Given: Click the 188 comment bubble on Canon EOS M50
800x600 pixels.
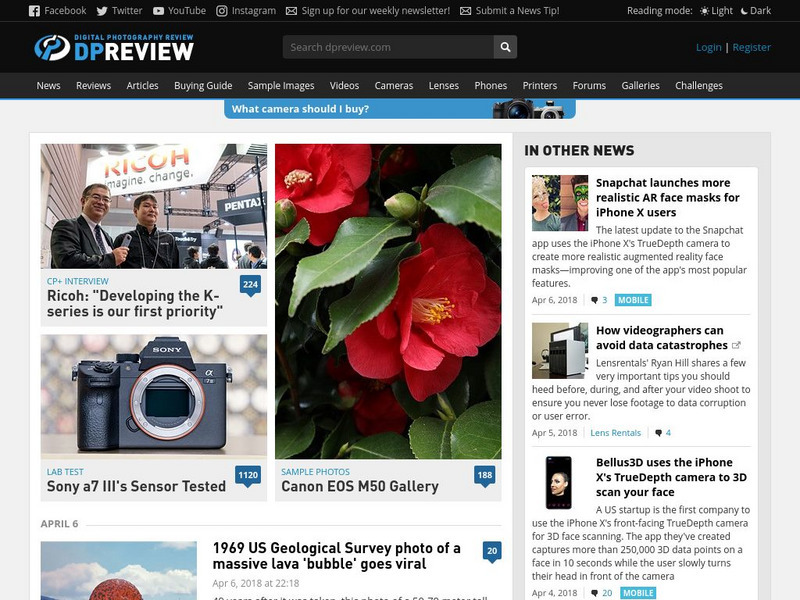Looking at the screenshot, I should tap(483, 475).
